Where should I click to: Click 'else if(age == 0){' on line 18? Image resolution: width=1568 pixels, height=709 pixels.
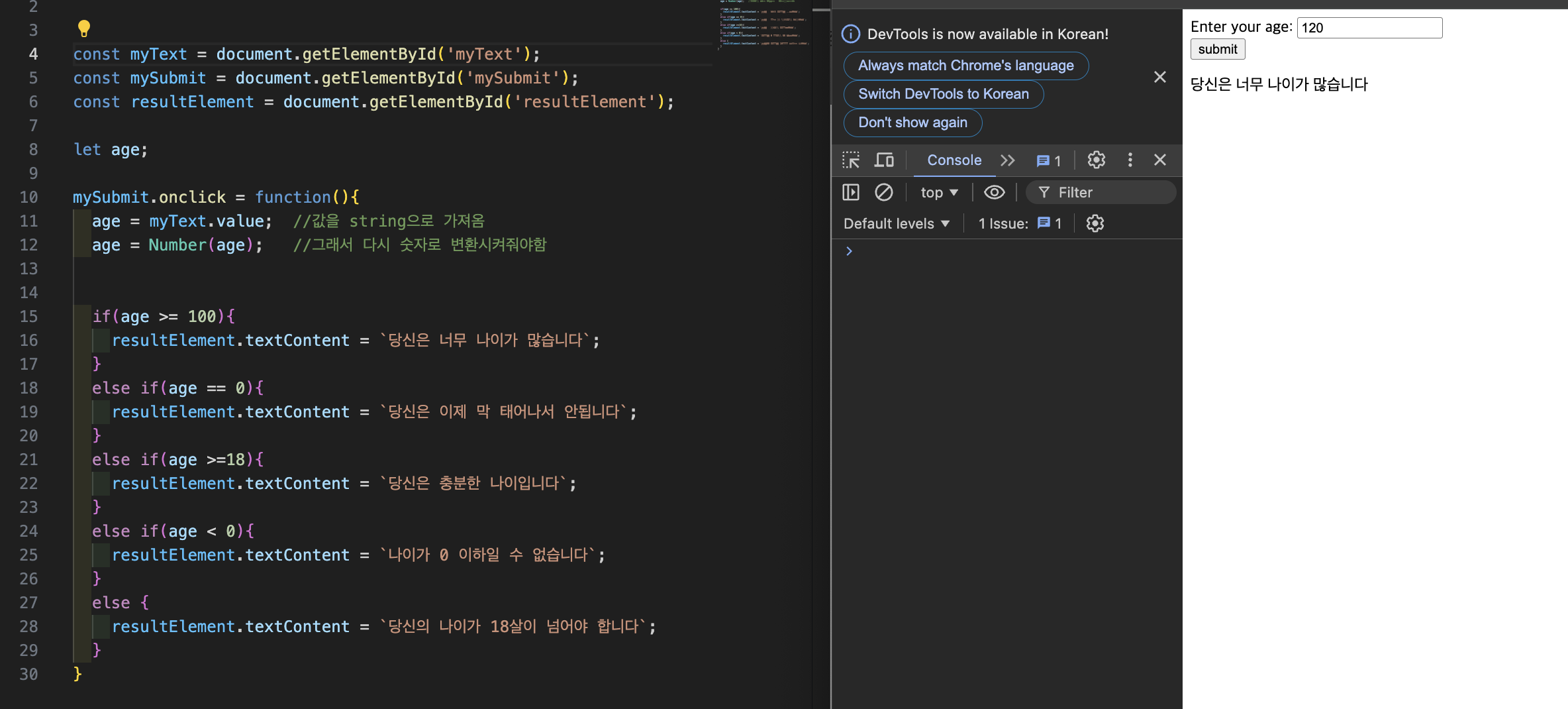tap(178, 388)
